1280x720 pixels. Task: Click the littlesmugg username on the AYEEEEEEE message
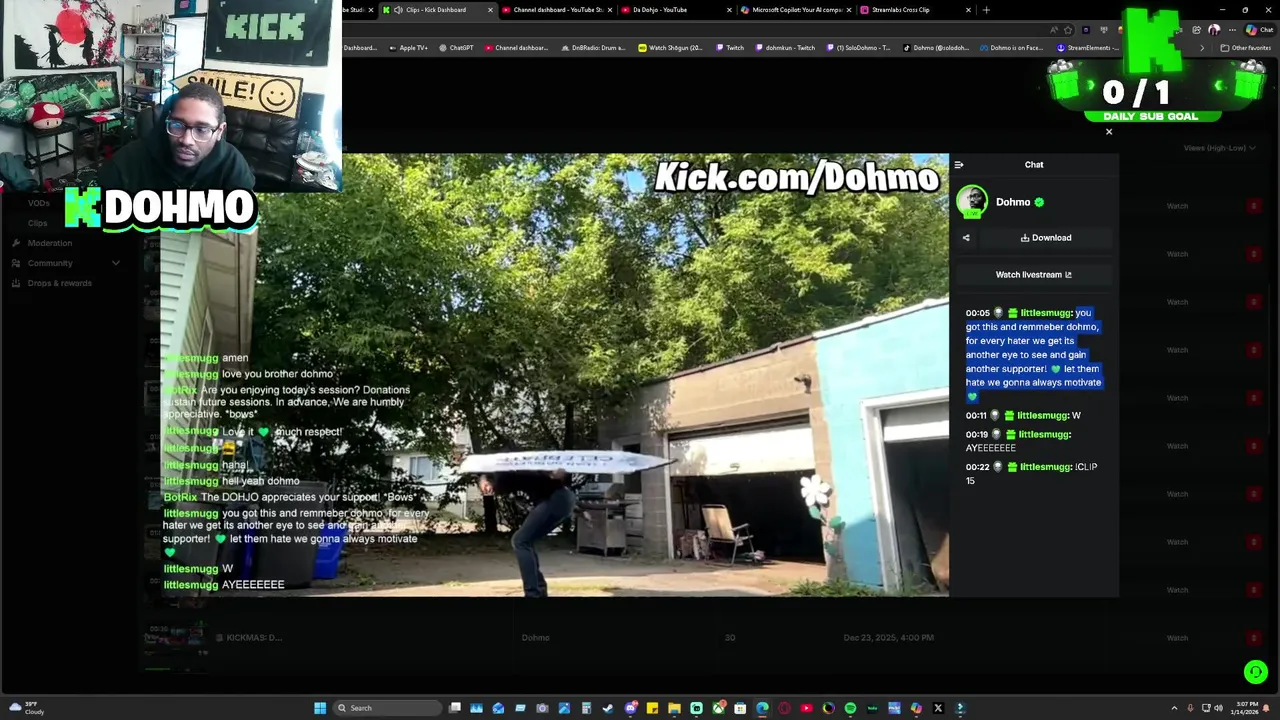(1043, 435)
